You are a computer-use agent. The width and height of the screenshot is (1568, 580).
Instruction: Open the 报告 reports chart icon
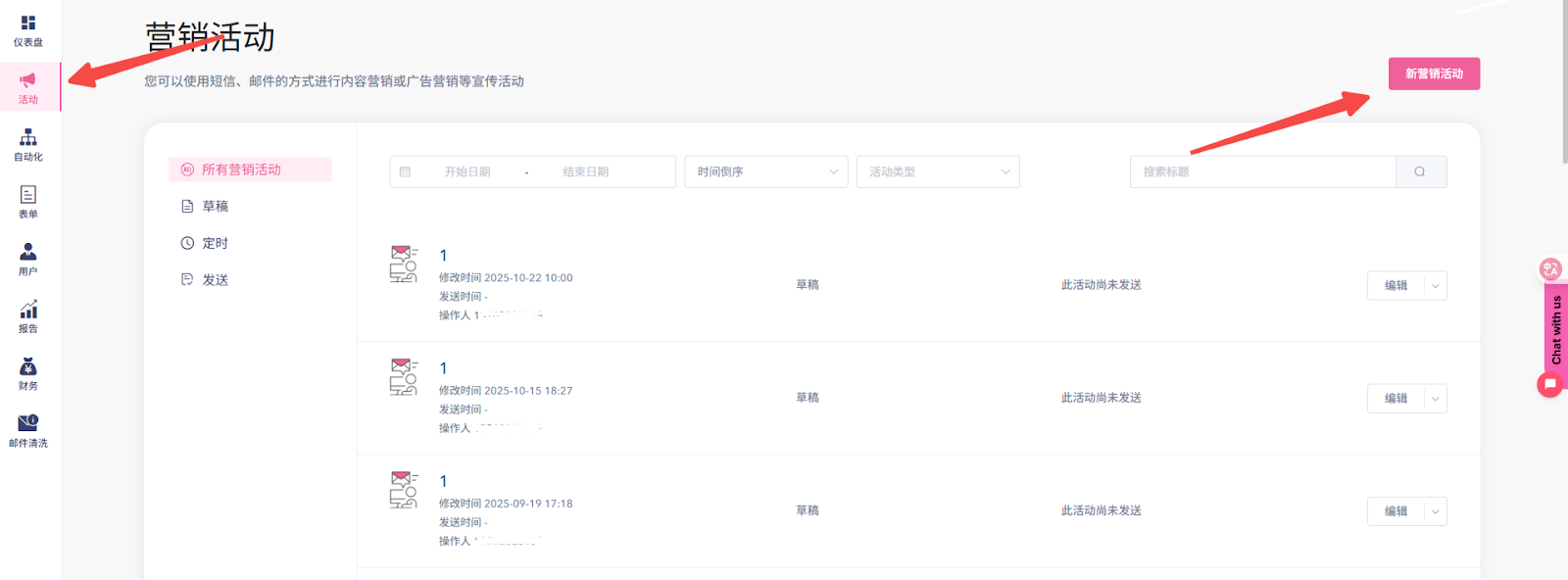(x=28, y=310)
